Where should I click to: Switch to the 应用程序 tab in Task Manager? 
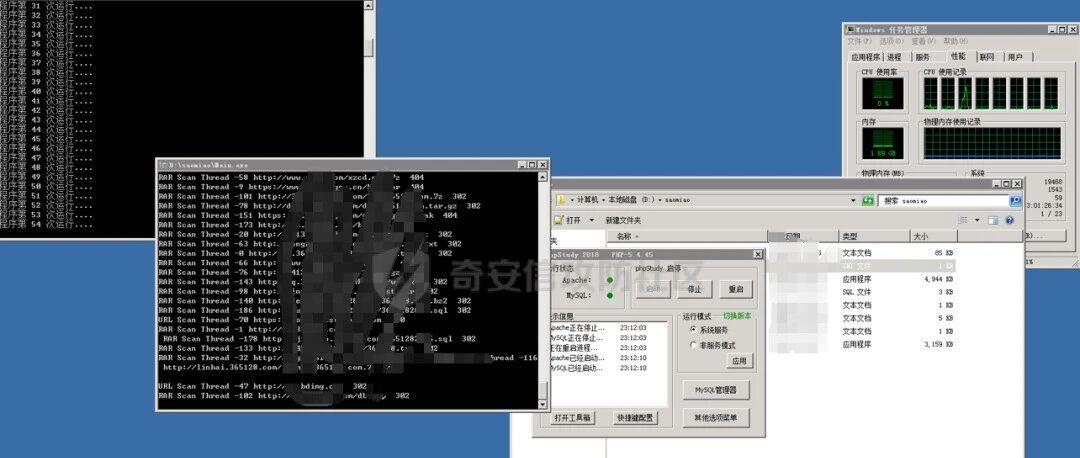coord(865,57)
